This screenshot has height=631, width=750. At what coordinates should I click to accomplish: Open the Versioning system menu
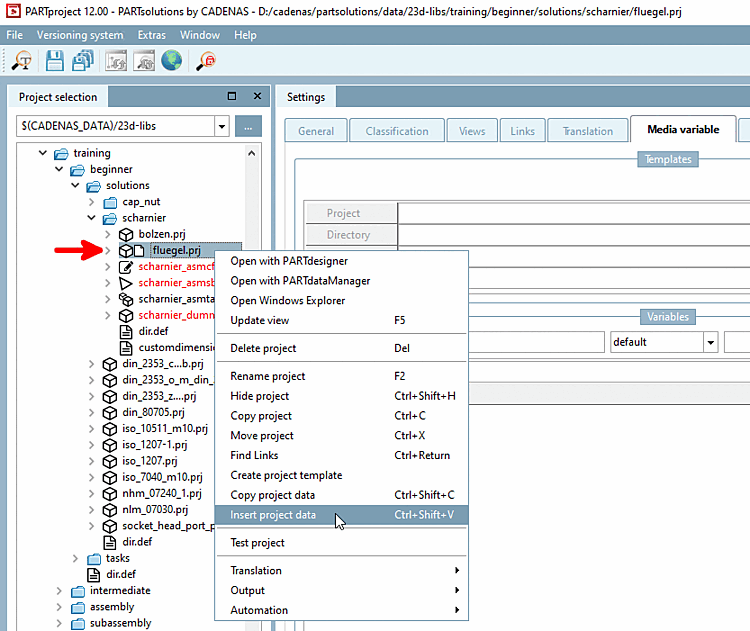coord(80,35)
